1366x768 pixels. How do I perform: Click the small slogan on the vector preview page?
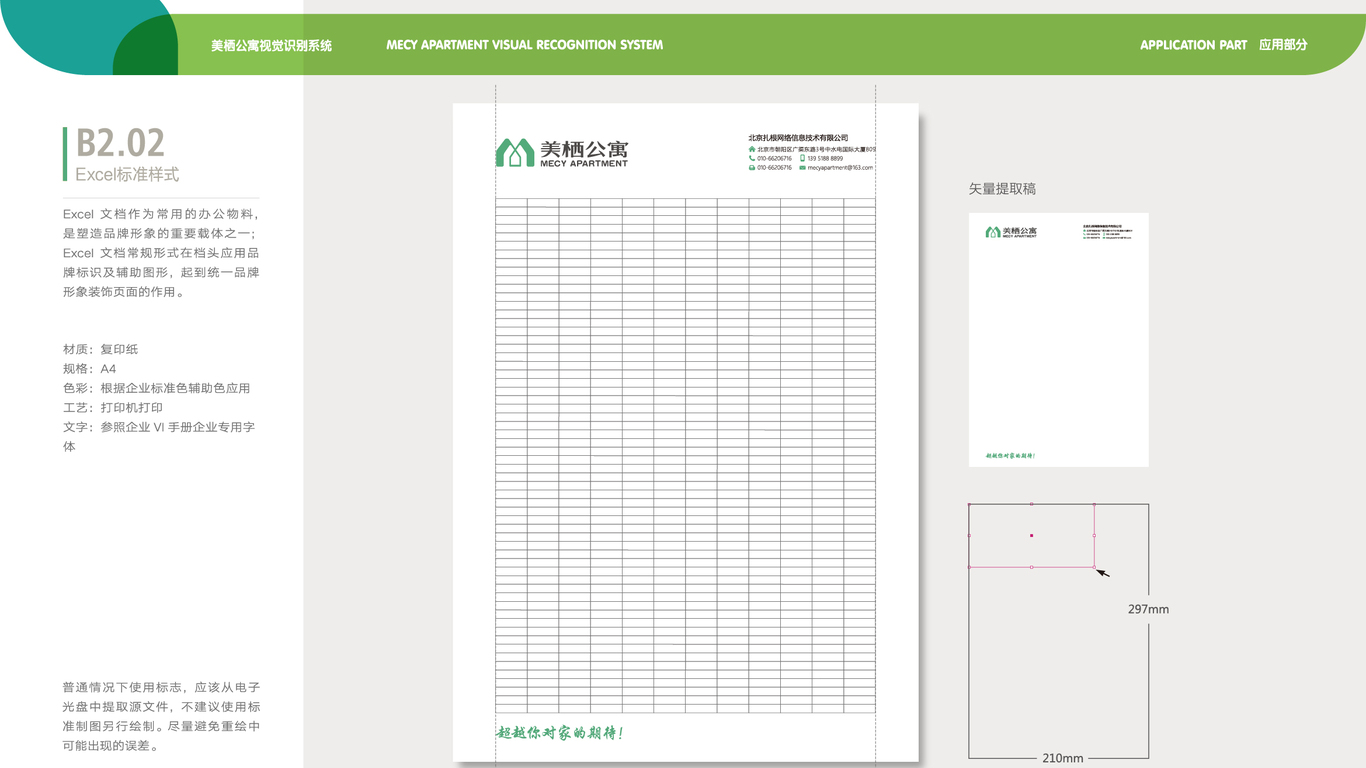point(1010,456)
